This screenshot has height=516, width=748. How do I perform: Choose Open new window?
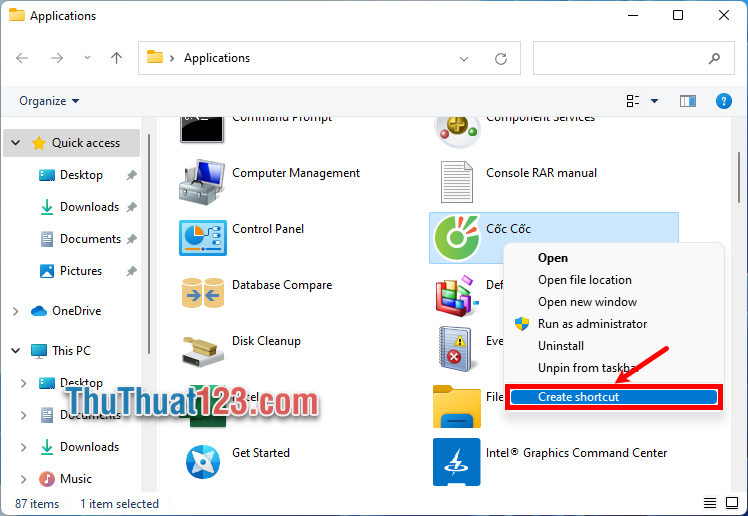pyautogui.click(x=588, y=302)
